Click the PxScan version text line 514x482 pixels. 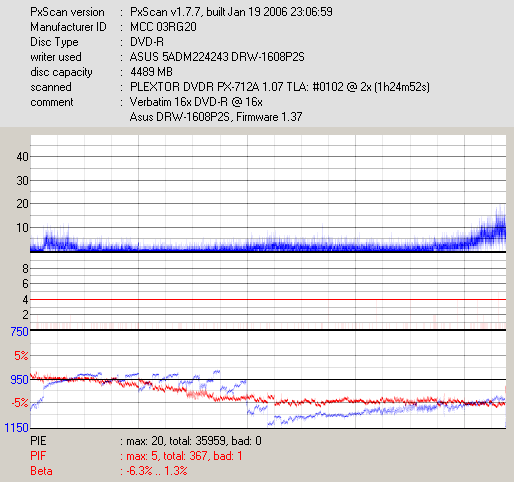click(181, 12)
